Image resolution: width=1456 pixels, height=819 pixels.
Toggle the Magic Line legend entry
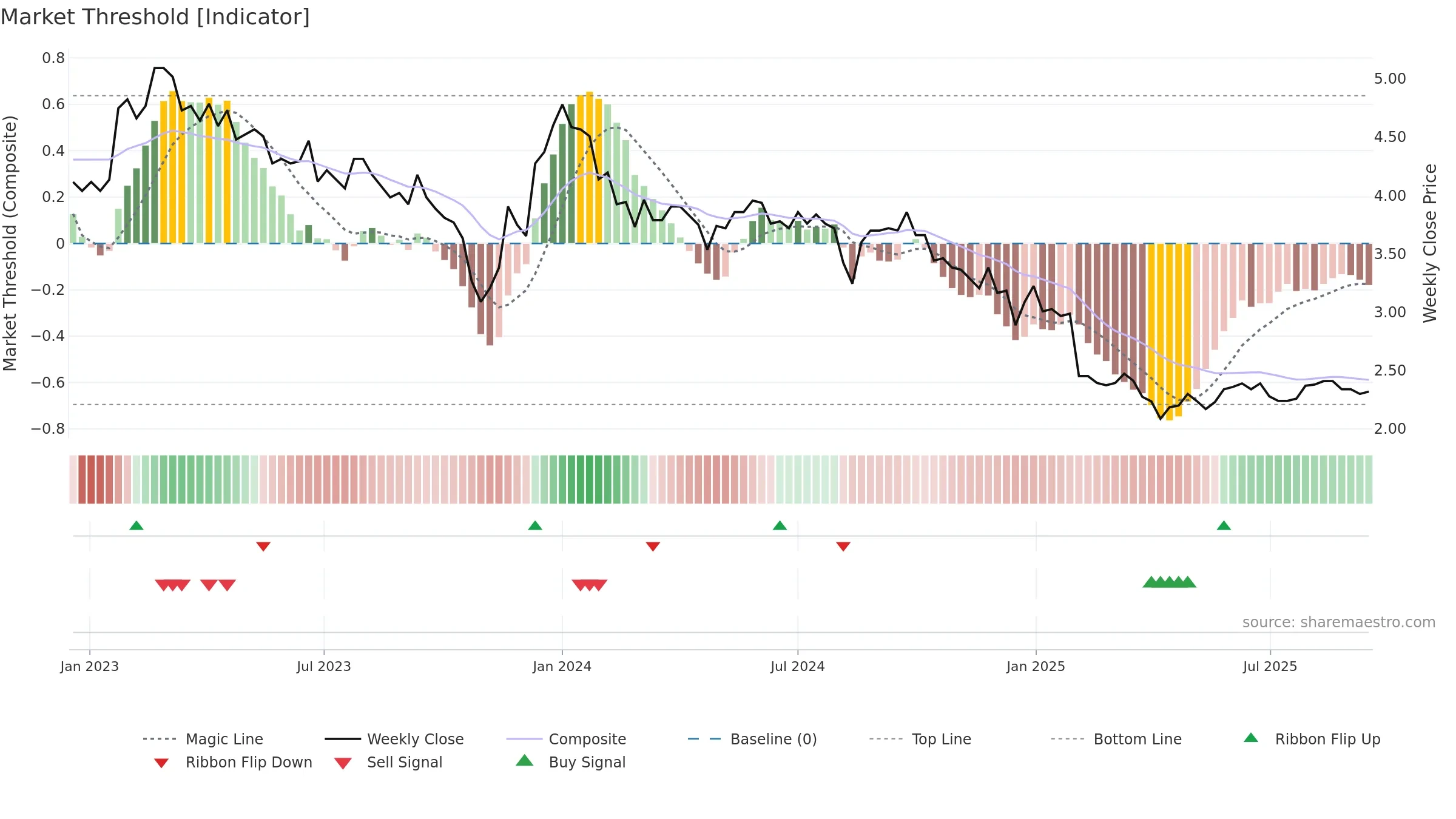203,739
